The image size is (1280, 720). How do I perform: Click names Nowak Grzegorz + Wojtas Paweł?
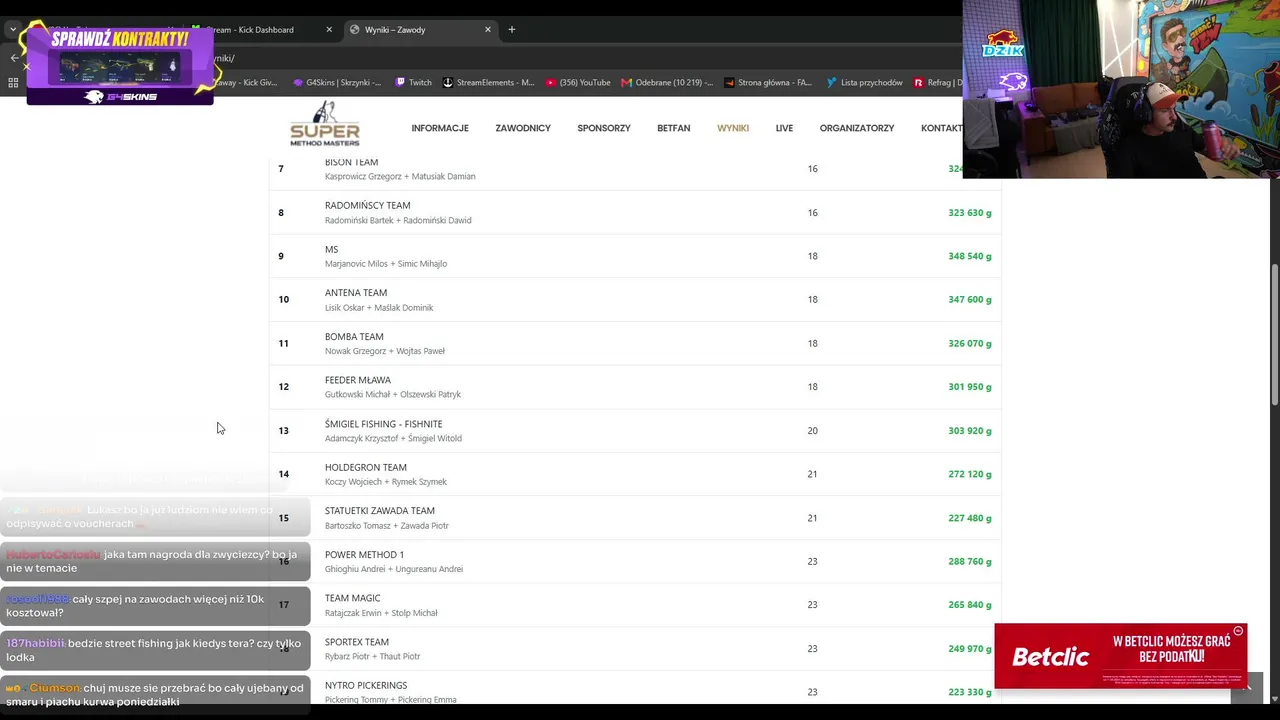click(385, 351)
